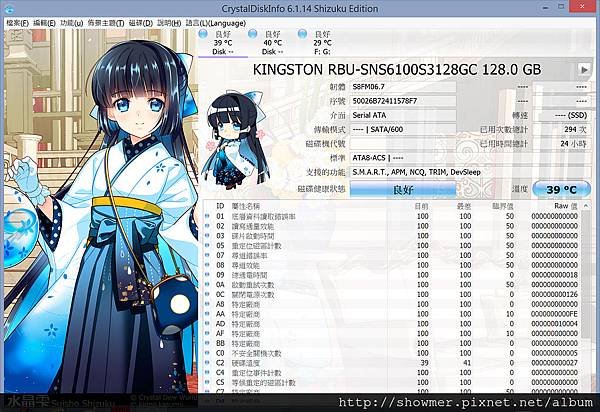The image size is (600, 412).
Task: Click the status icon of SMART attribute AA
Action: (x=207, y=314)
